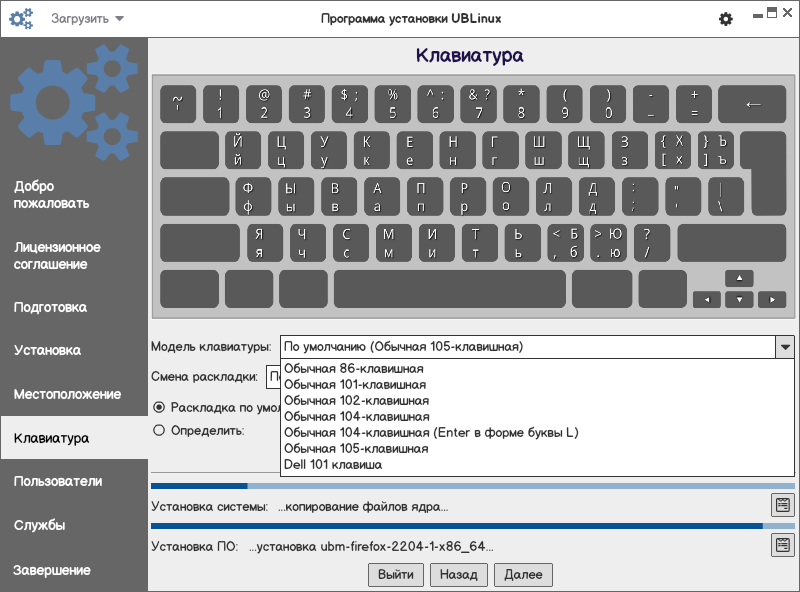The image size is (800, 592).
Task: Click the Й key on keyboard preview
Action: click(243, 150)
